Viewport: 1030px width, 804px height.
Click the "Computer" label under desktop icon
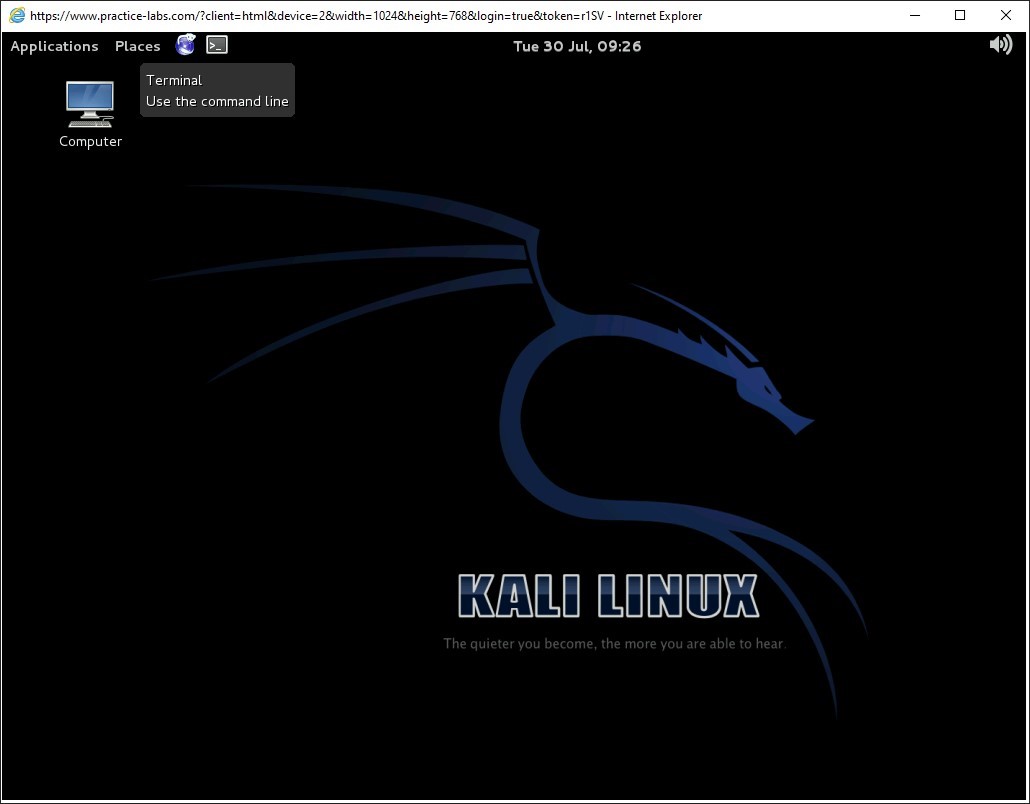tap(90, 142)
